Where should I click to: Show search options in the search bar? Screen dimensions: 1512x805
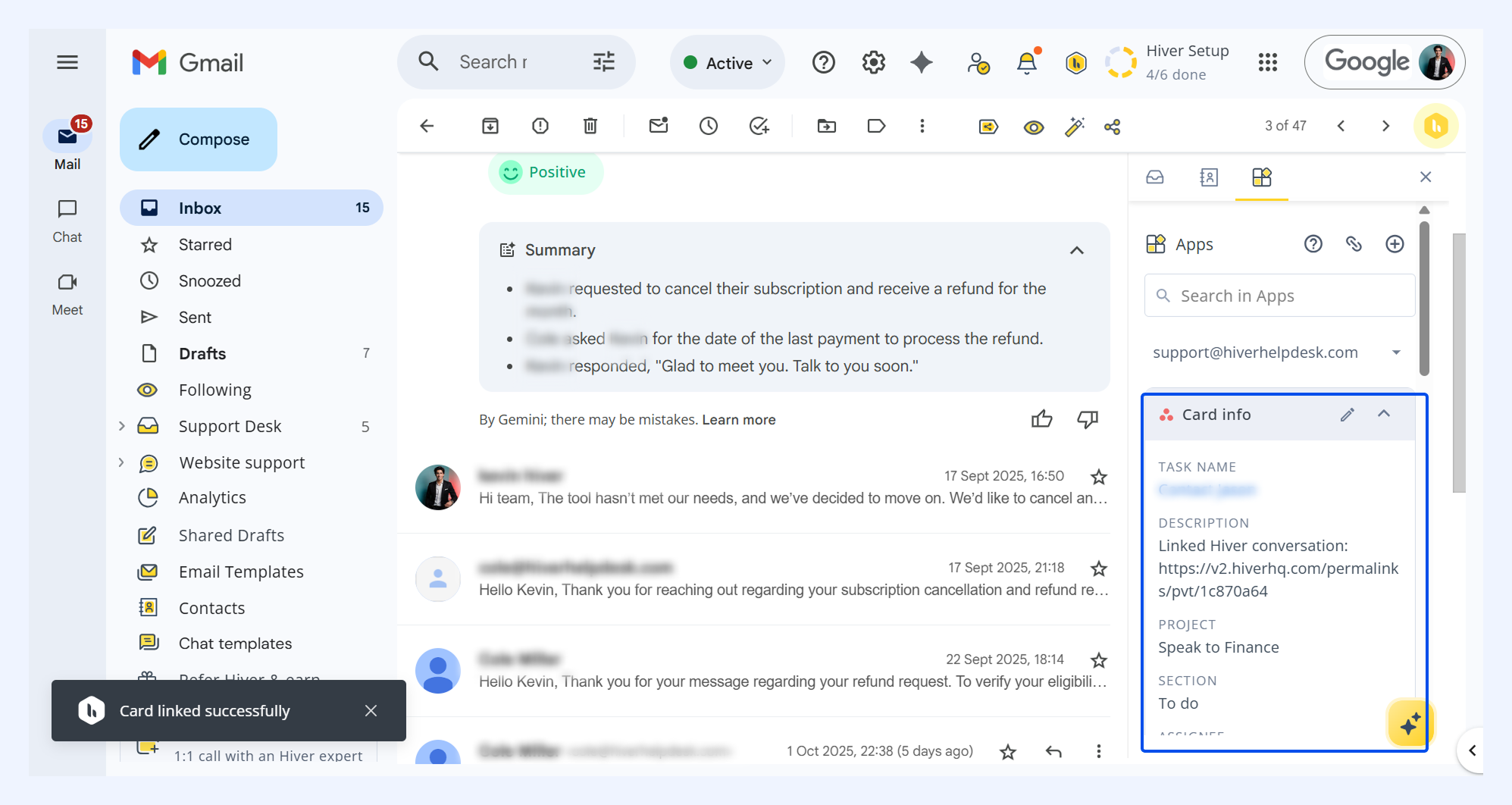coord(604,62)
